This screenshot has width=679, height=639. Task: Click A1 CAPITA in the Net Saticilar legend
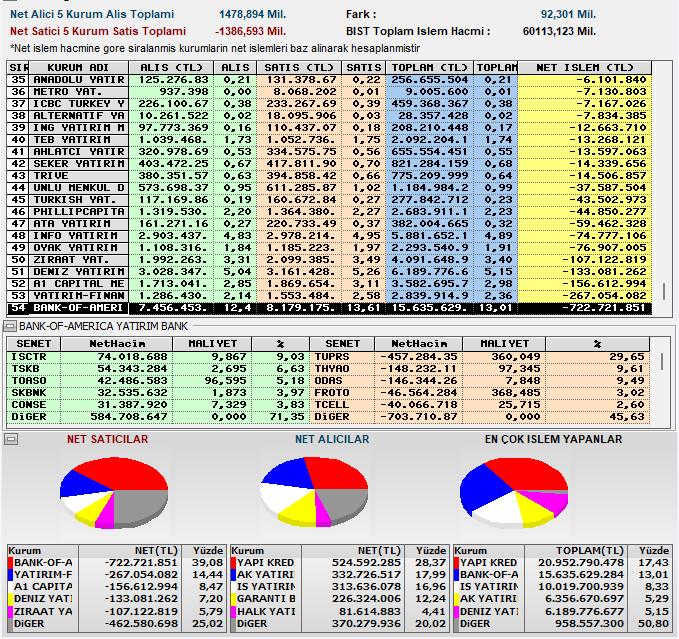click(43, 587)
